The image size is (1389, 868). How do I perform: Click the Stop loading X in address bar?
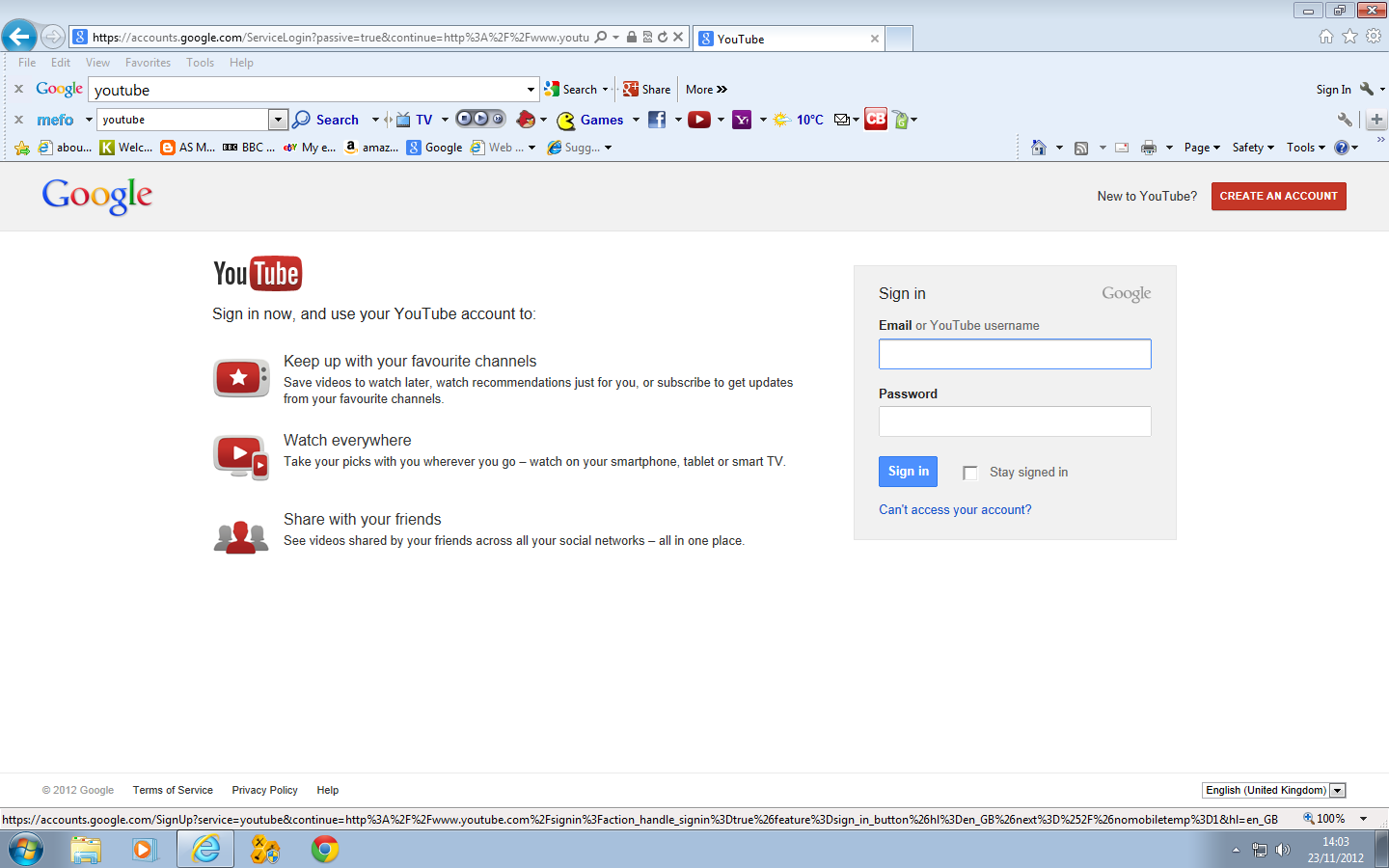click(678, 37)
